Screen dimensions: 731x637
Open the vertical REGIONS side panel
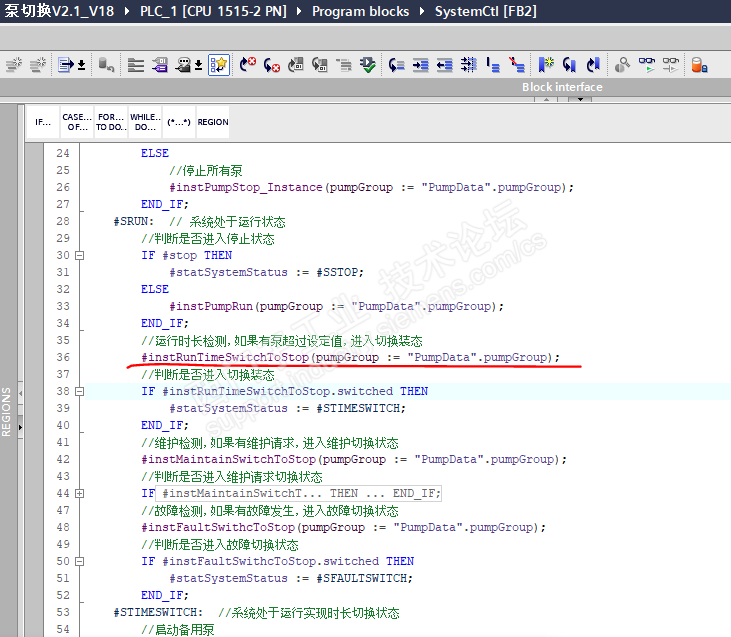coord(7,410)
